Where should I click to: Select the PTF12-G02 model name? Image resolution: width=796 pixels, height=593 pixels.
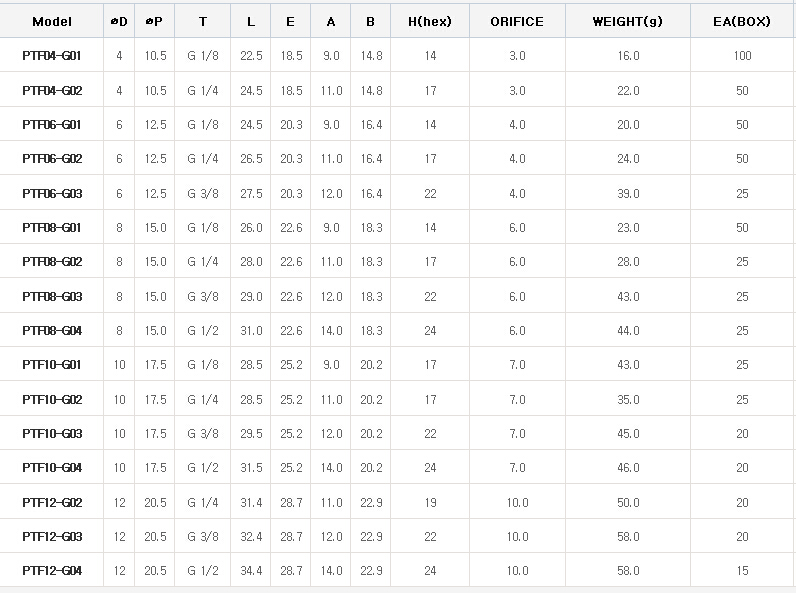(52, 503)
